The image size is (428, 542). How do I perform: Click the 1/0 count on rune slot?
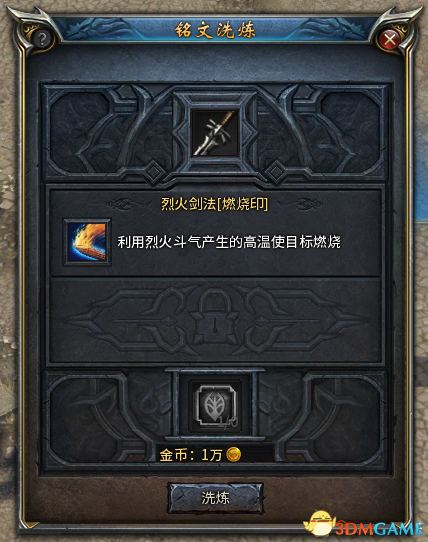click(x=227, y=422)
